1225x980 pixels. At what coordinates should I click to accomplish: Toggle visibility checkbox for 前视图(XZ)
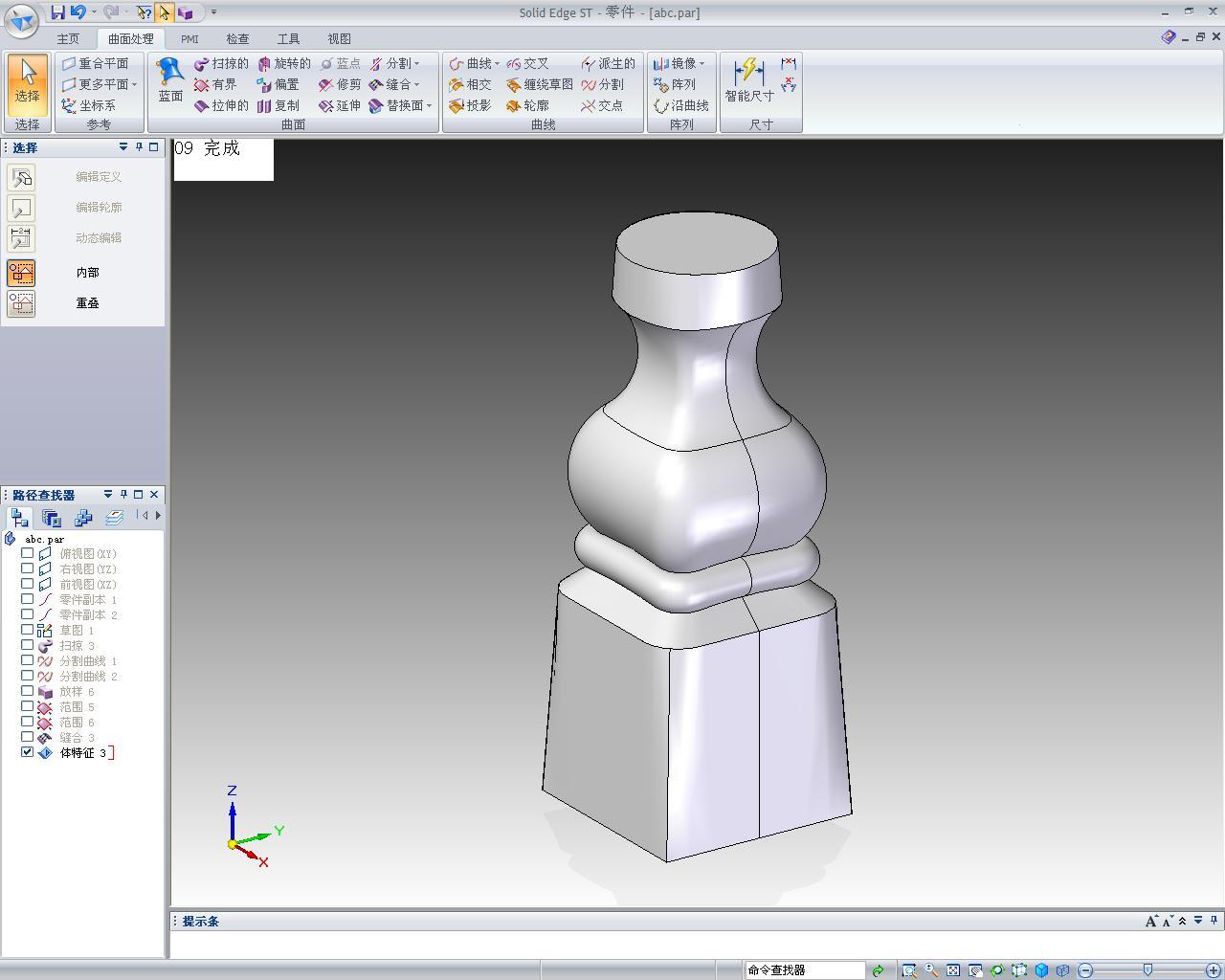[x=28, y=584]
